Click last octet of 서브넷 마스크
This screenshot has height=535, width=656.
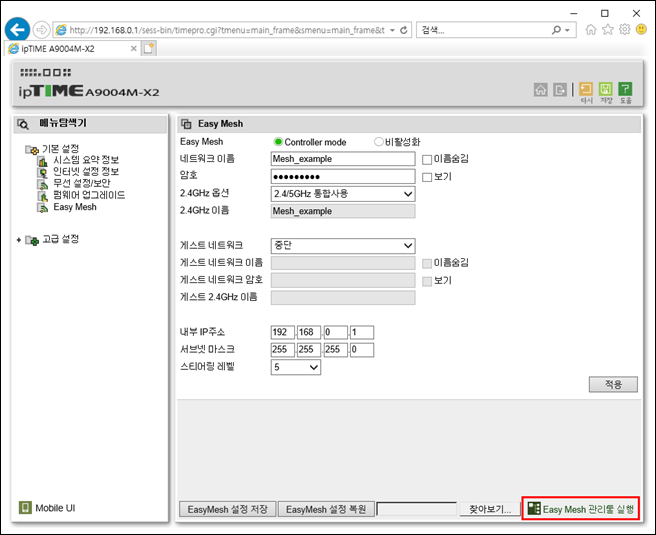(x=362, y=350)
